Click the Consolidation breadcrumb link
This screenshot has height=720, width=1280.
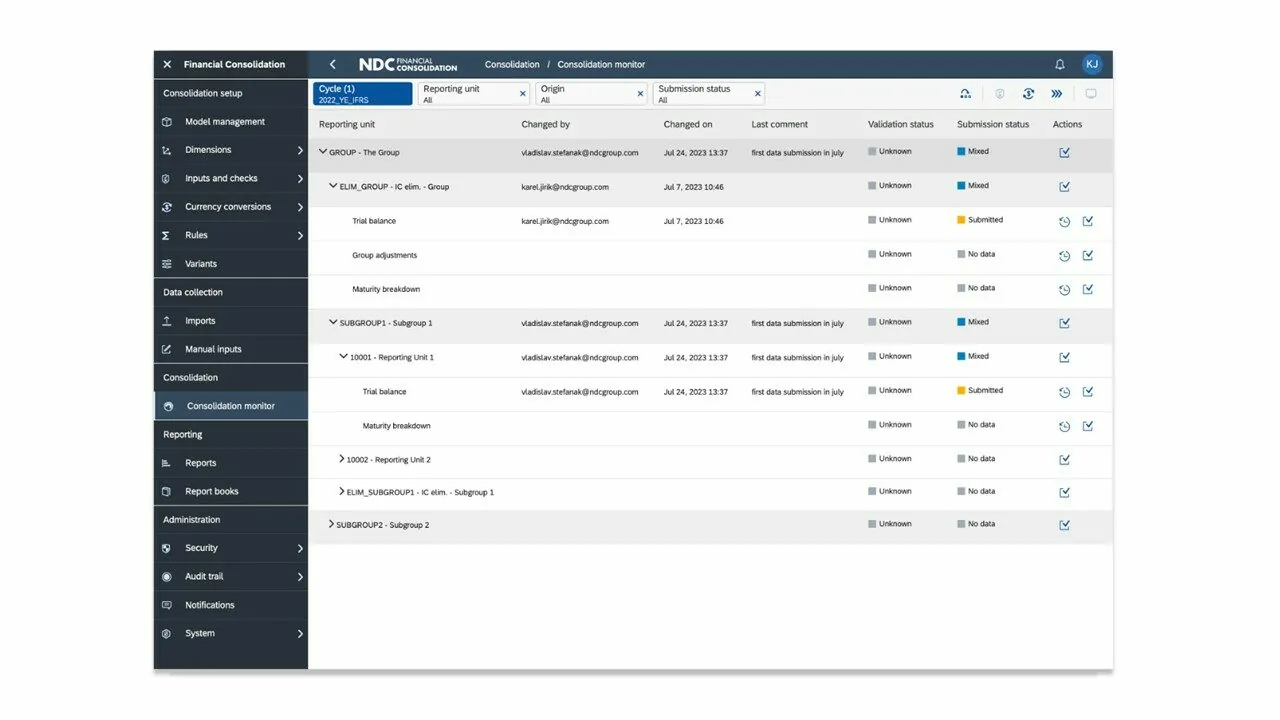[x=512, y=63]
